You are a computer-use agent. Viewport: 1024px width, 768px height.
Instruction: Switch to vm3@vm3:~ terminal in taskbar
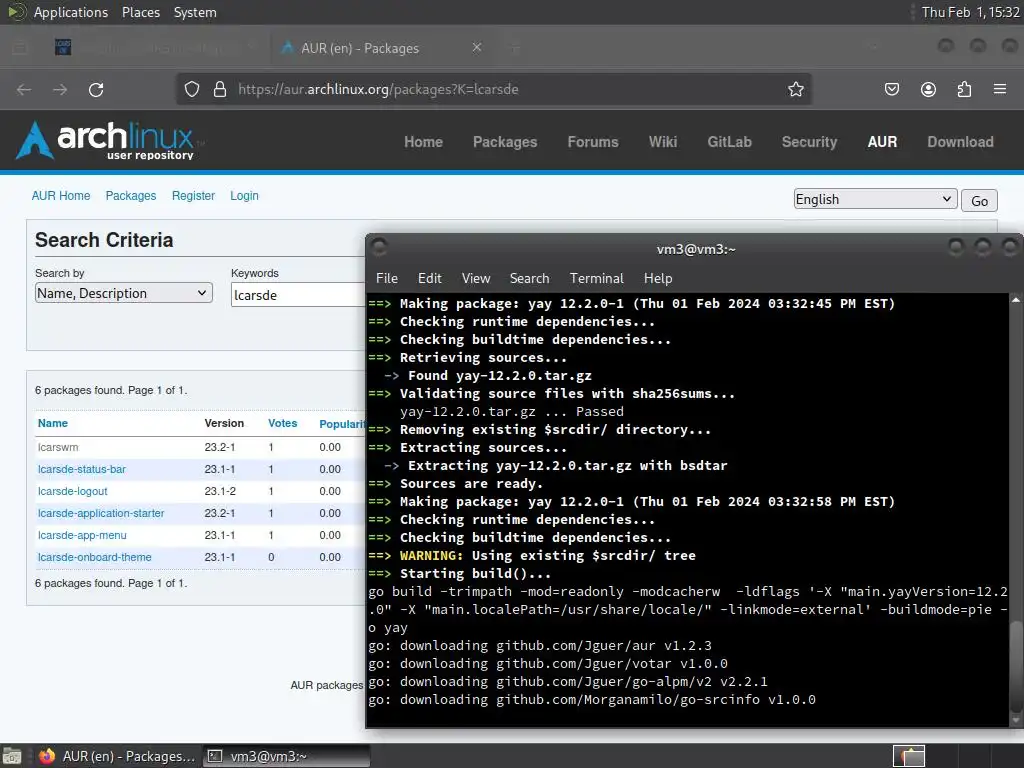(286, 756)
